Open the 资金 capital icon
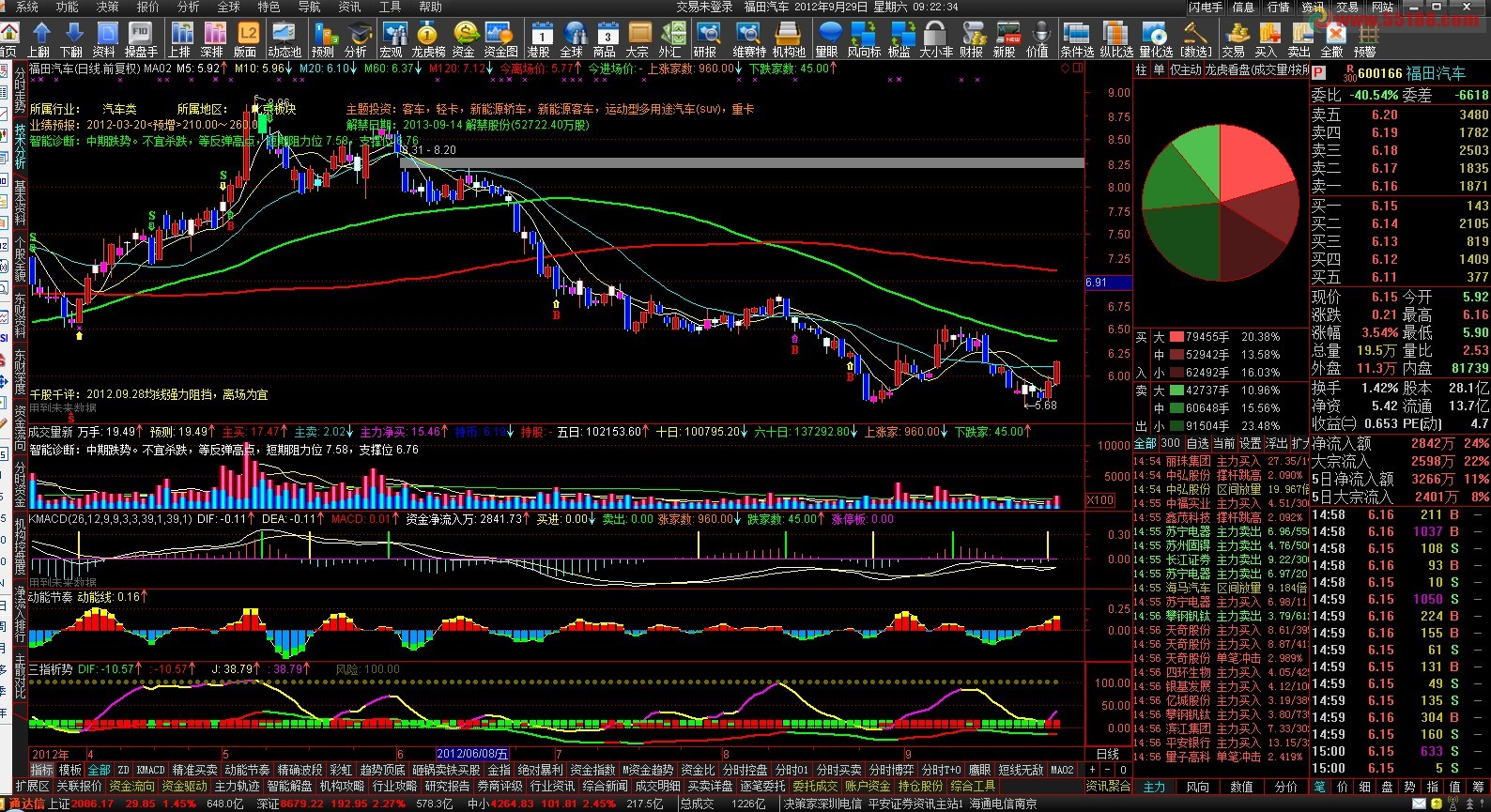The height and width of the screenshot is (812, 1491). pos(464,39)
